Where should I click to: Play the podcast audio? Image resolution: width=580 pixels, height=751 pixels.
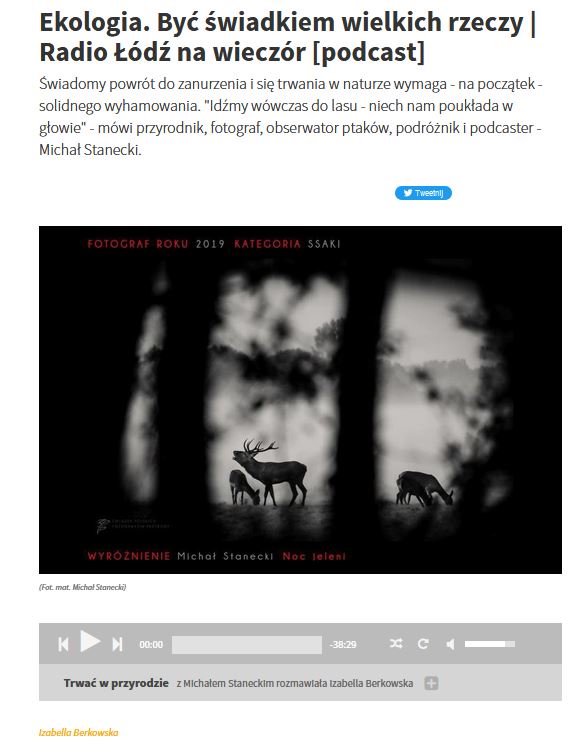pyautogui.click(x=90, y=641)
